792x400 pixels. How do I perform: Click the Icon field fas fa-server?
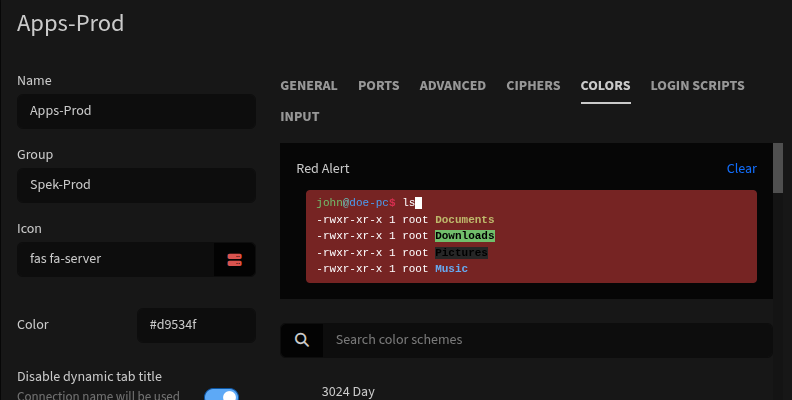116,260
